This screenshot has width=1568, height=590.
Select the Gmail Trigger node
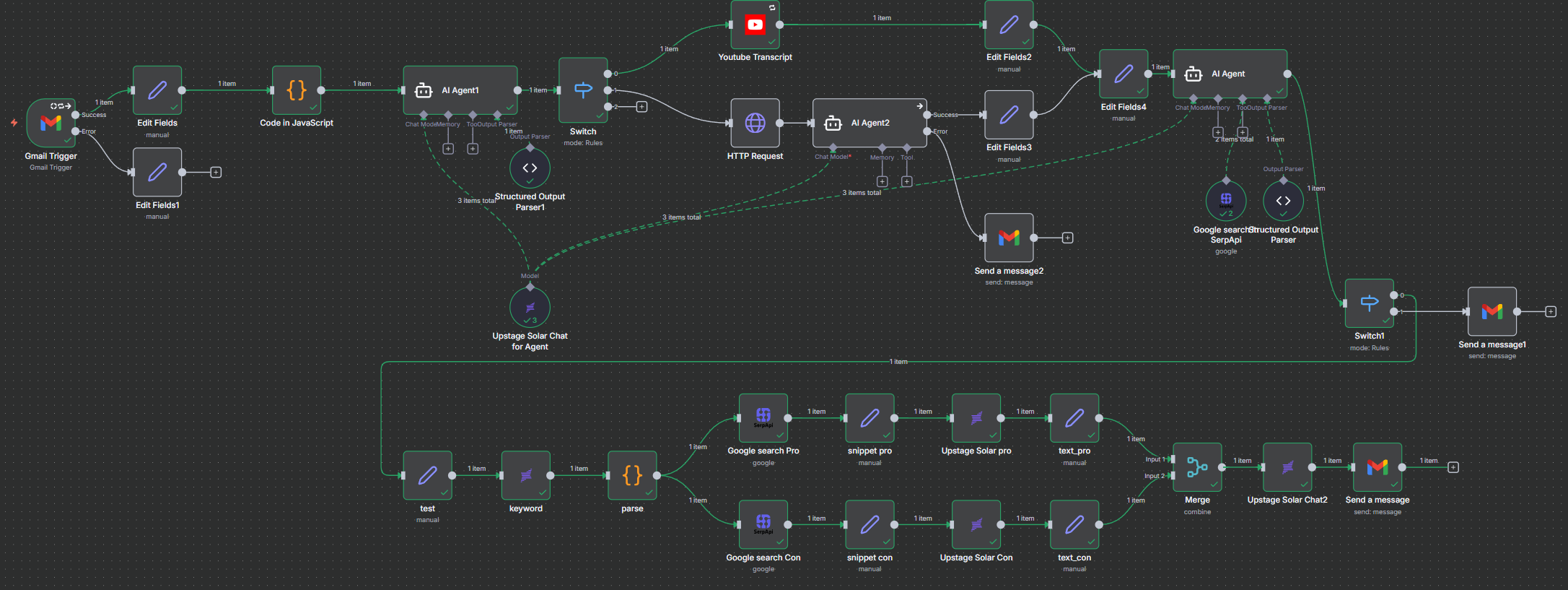51,123
